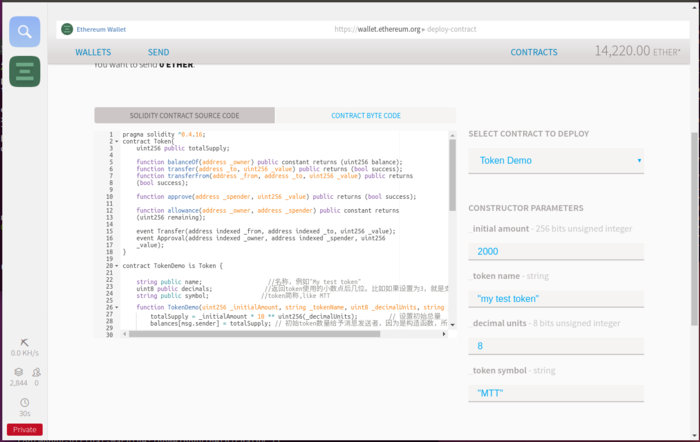Click the code editor vertical scrollbar thumb
The width and height of the screenshot is (700, 442).
tap(452, 175)
